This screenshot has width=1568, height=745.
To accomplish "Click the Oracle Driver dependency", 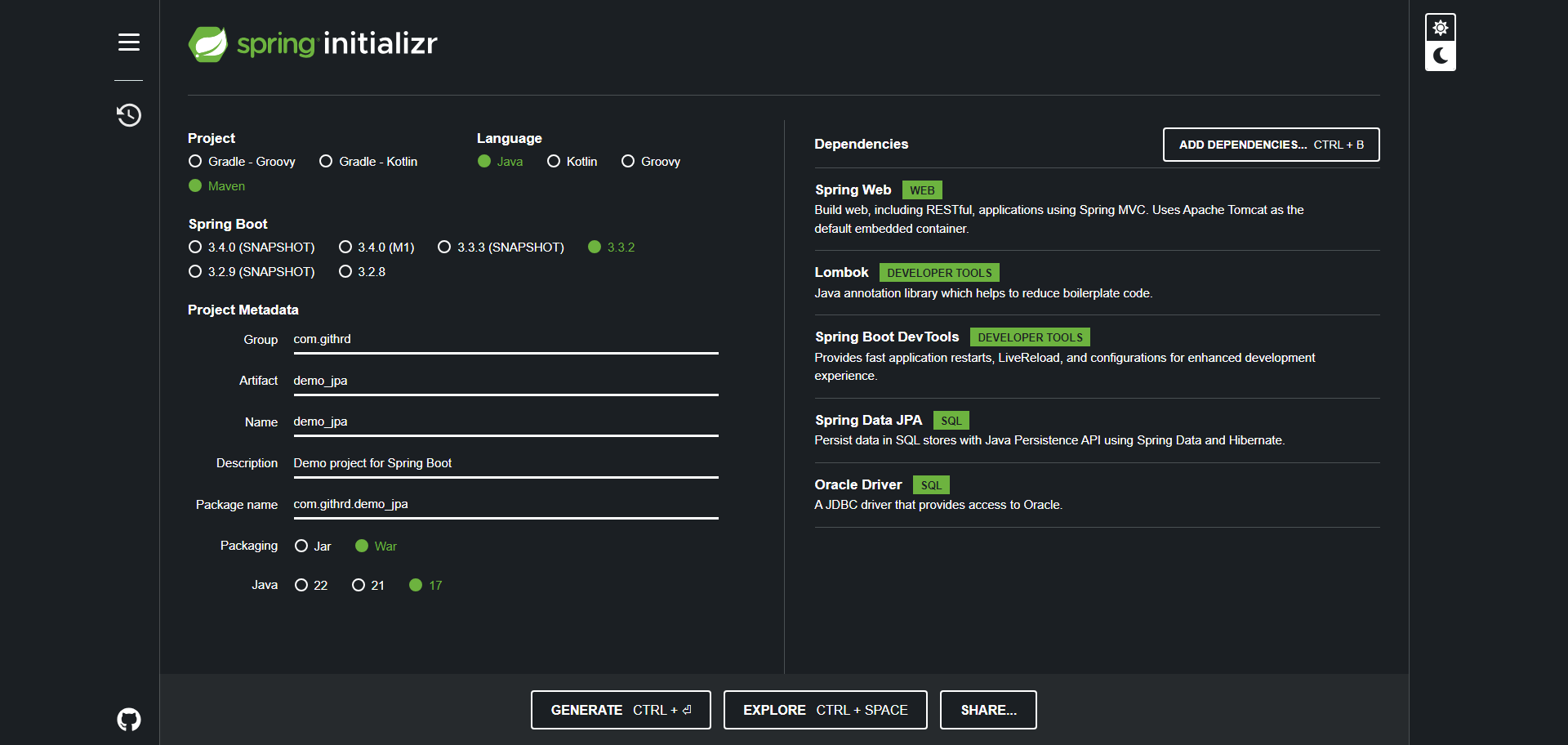I will 1097,494.
